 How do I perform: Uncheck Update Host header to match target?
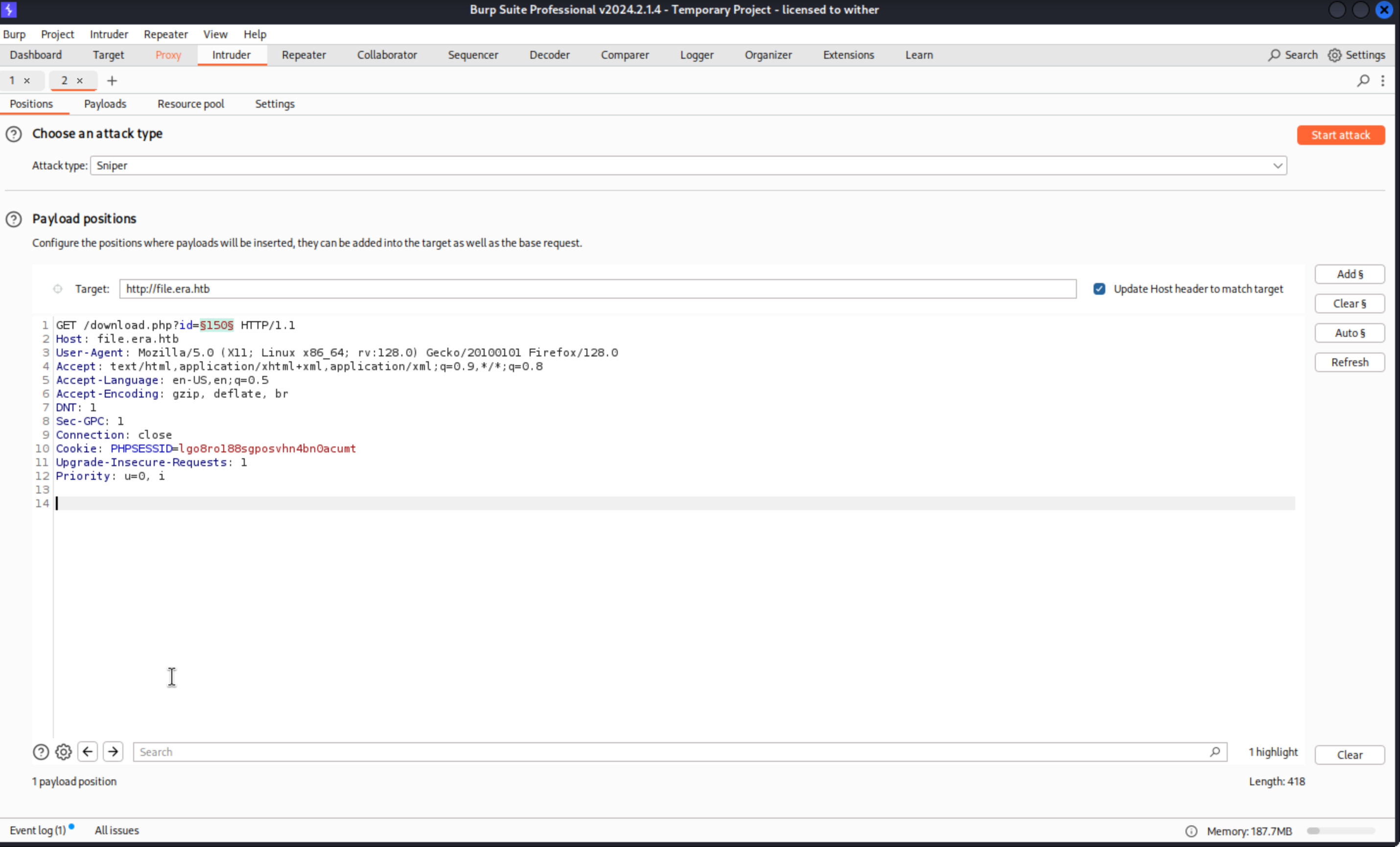click(x=1099, y=289)
